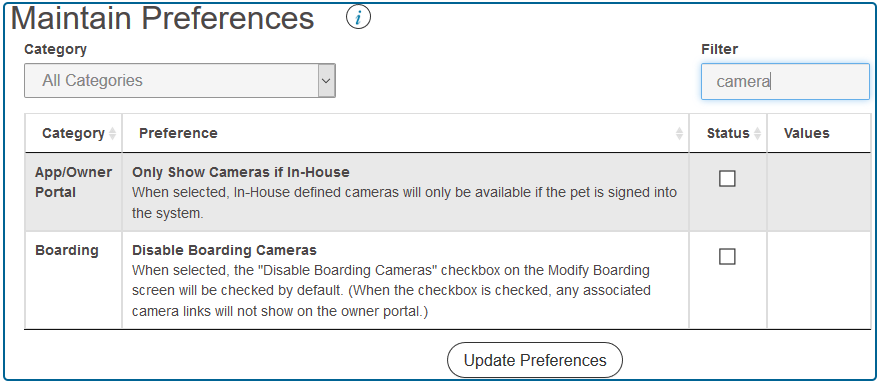Click the Category column header
The height and width of the screenshot is (384, 880).
(x=74, y=134)
